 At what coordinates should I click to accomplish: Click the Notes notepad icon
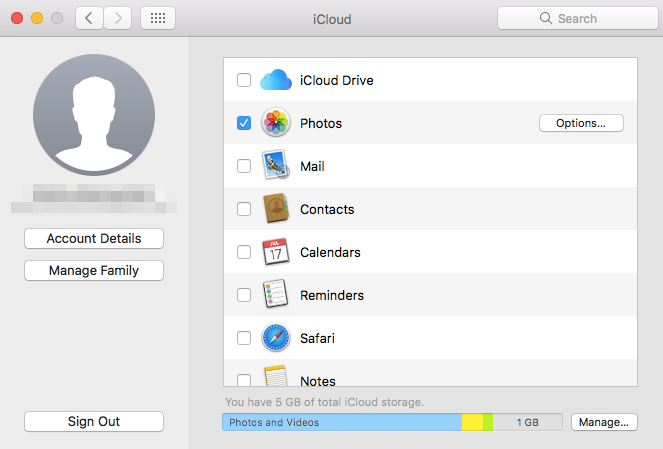pyautogui.click(x=276, y=376)
